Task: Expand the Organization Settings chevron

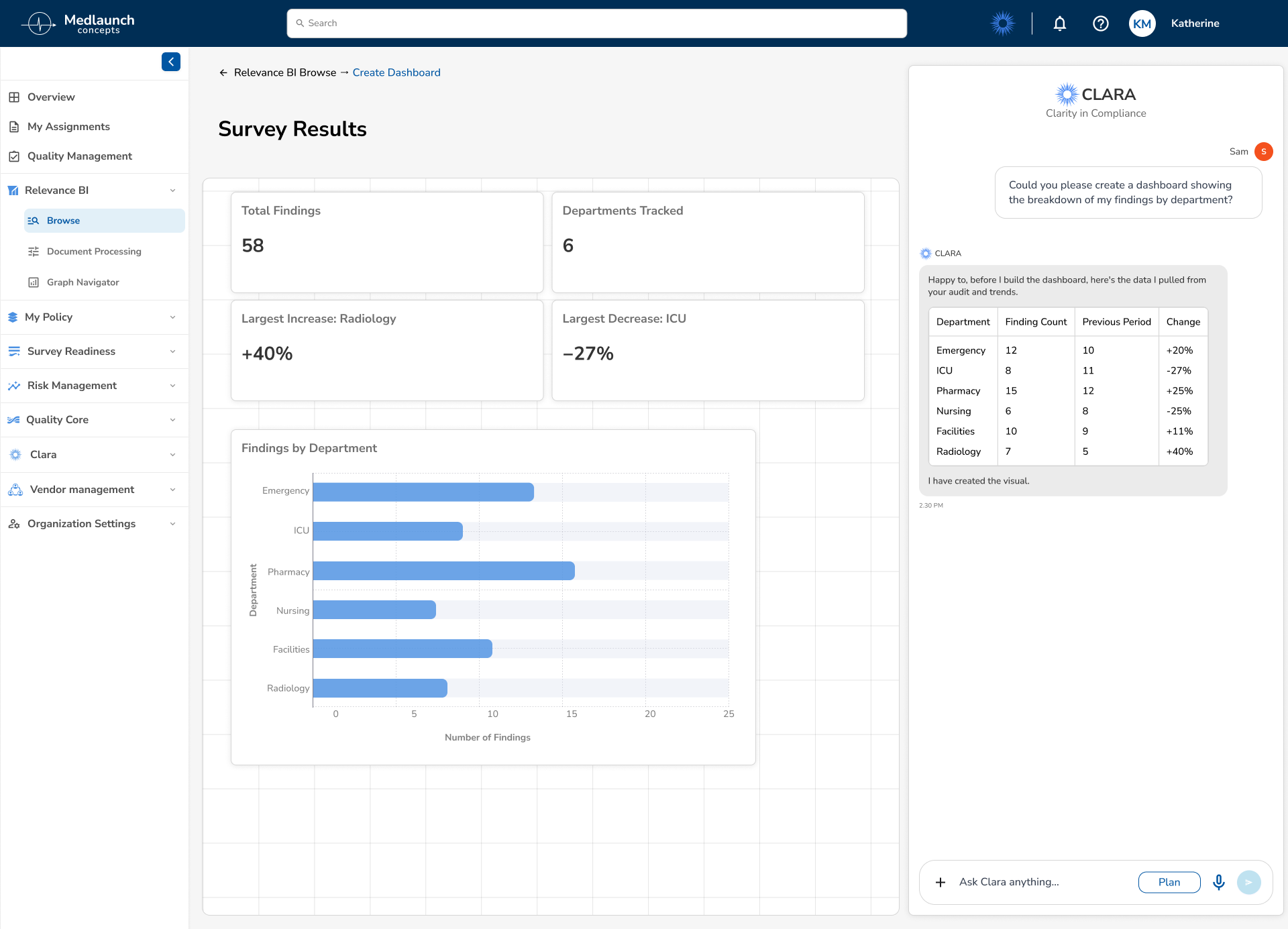Action: click(173, 524)
